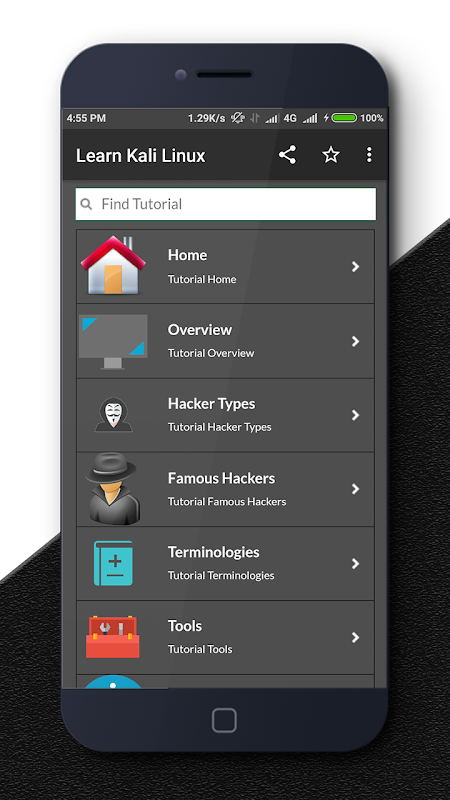Open the three-dot overflow menu
450x800 pixels.
click(369, 155)
